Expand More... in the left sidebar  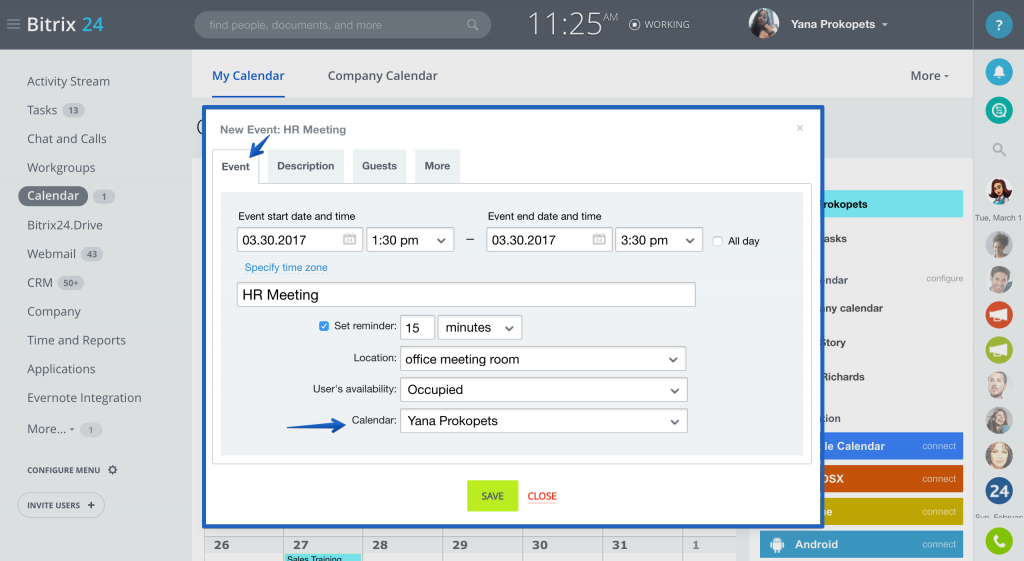[x=50, y=429]
